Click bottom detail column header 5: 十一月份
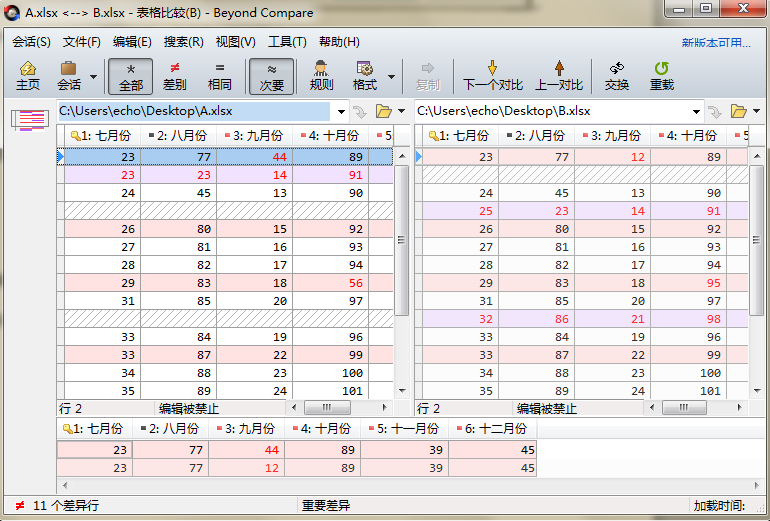The width and height of the screenshot is (770, 521). coord(405,429)
